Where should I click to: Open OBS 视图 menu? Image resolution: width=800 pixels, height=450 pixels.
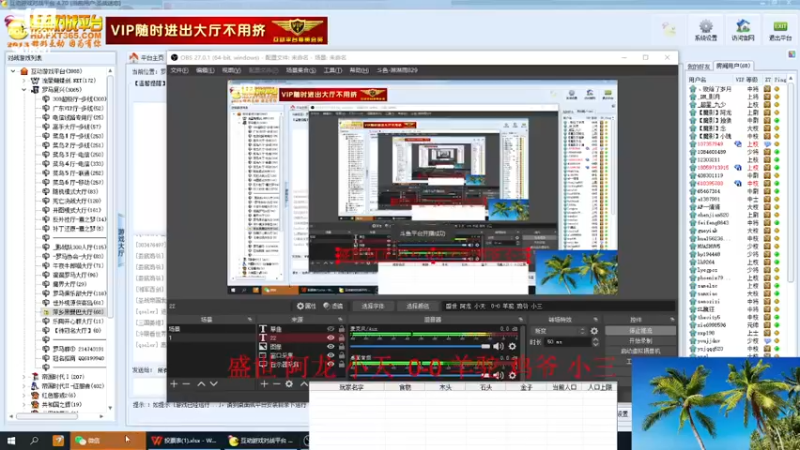(231, 70)
